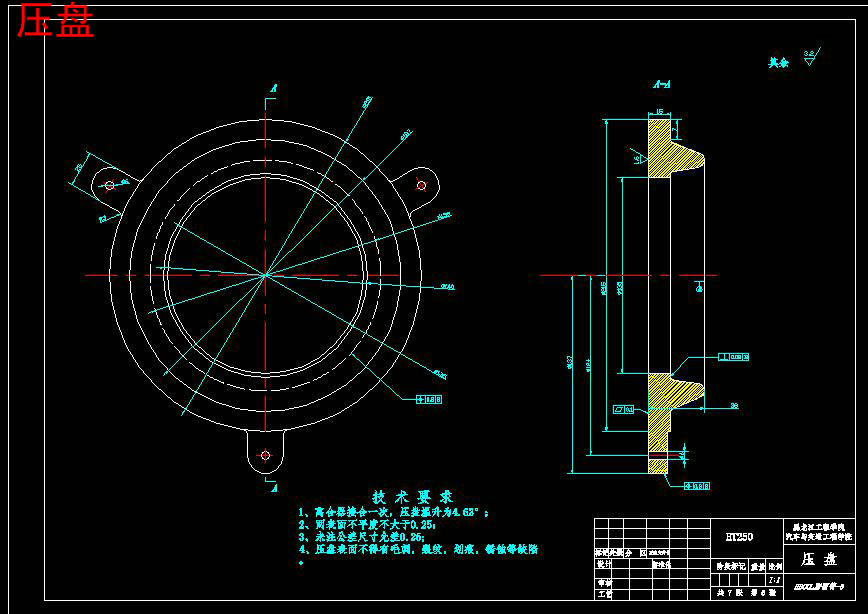Click the position tolerance frame in the front view

pos(428,399)
